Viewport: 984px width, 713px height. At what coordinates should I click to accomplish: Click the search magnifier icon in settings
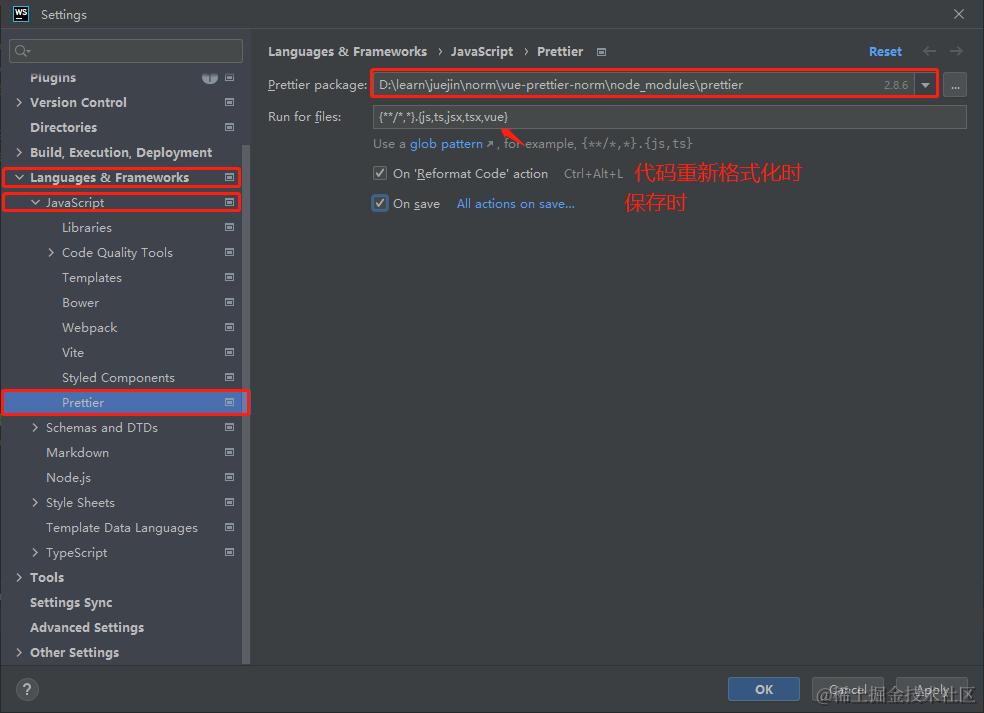[x=22, y=51]
